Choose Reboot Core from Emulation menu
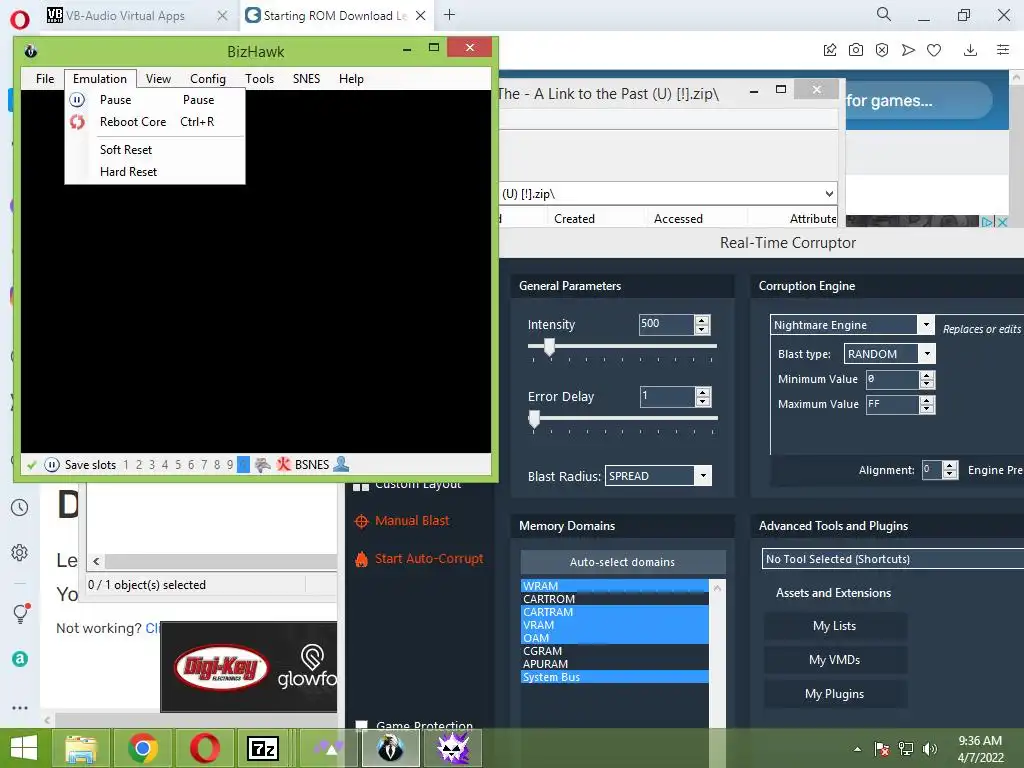Image resolution: width=1024 pixels, height=768 pixels. (x=155, y=122)
